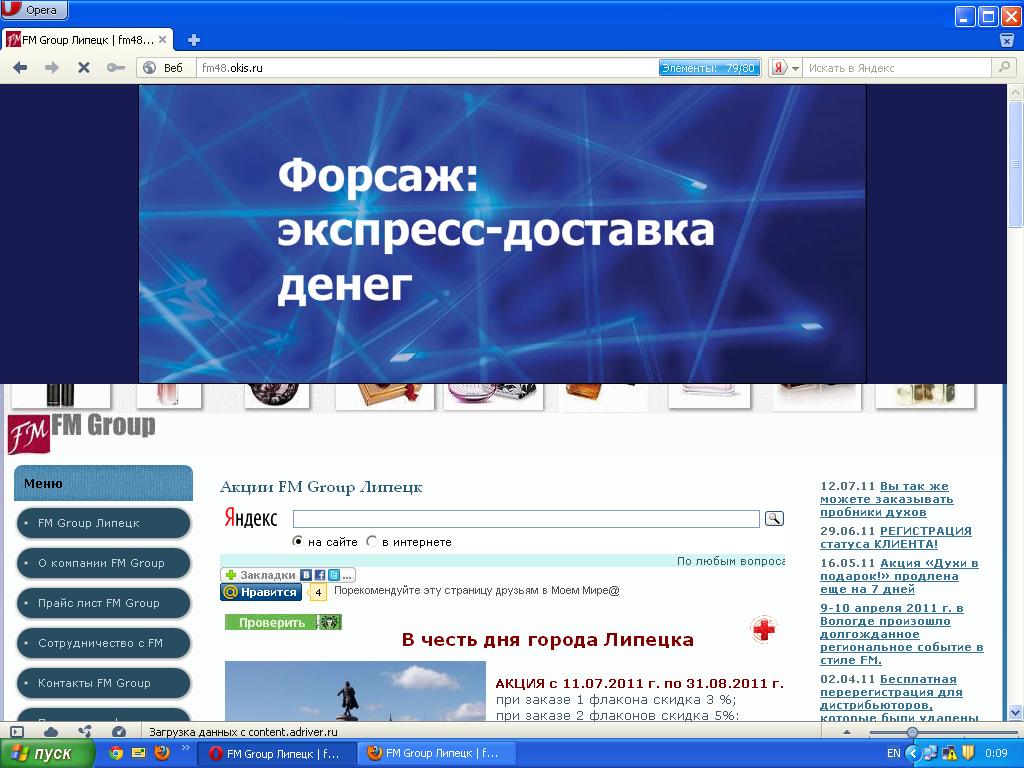Viewport: 1024px width, 768px height.
Task: Open the Веб site info badge
Action: click(x=166, y=67)
